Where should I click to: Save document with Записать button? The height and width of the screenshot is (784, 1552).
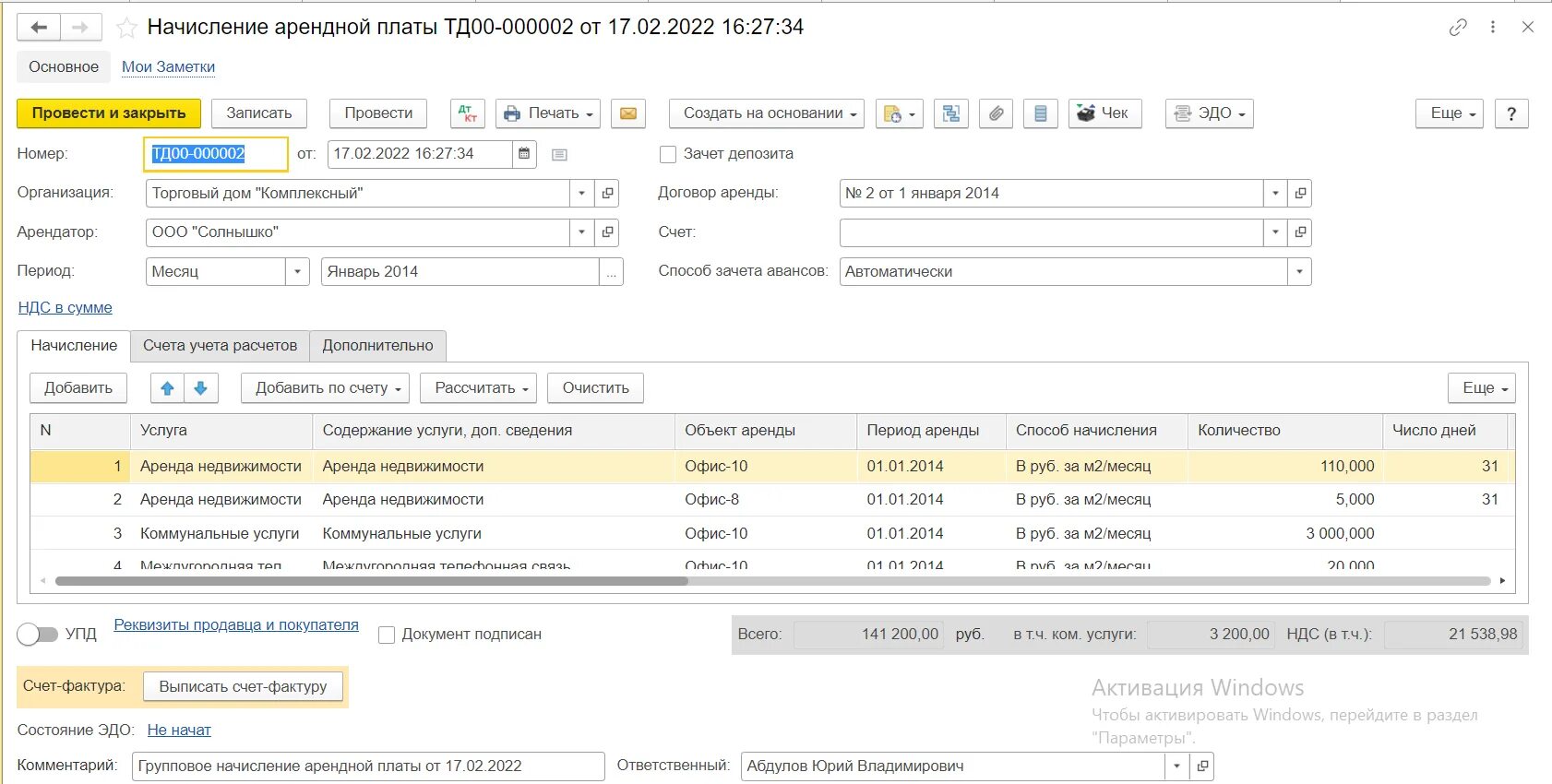click(x=259, y=113)
